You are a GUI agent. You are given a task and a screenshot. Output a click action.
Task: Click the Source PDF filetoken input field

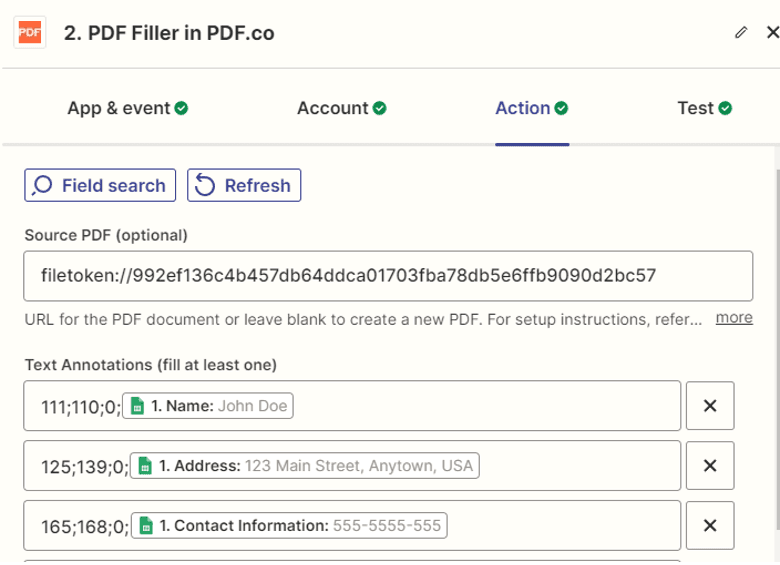[x=388, y=275]
